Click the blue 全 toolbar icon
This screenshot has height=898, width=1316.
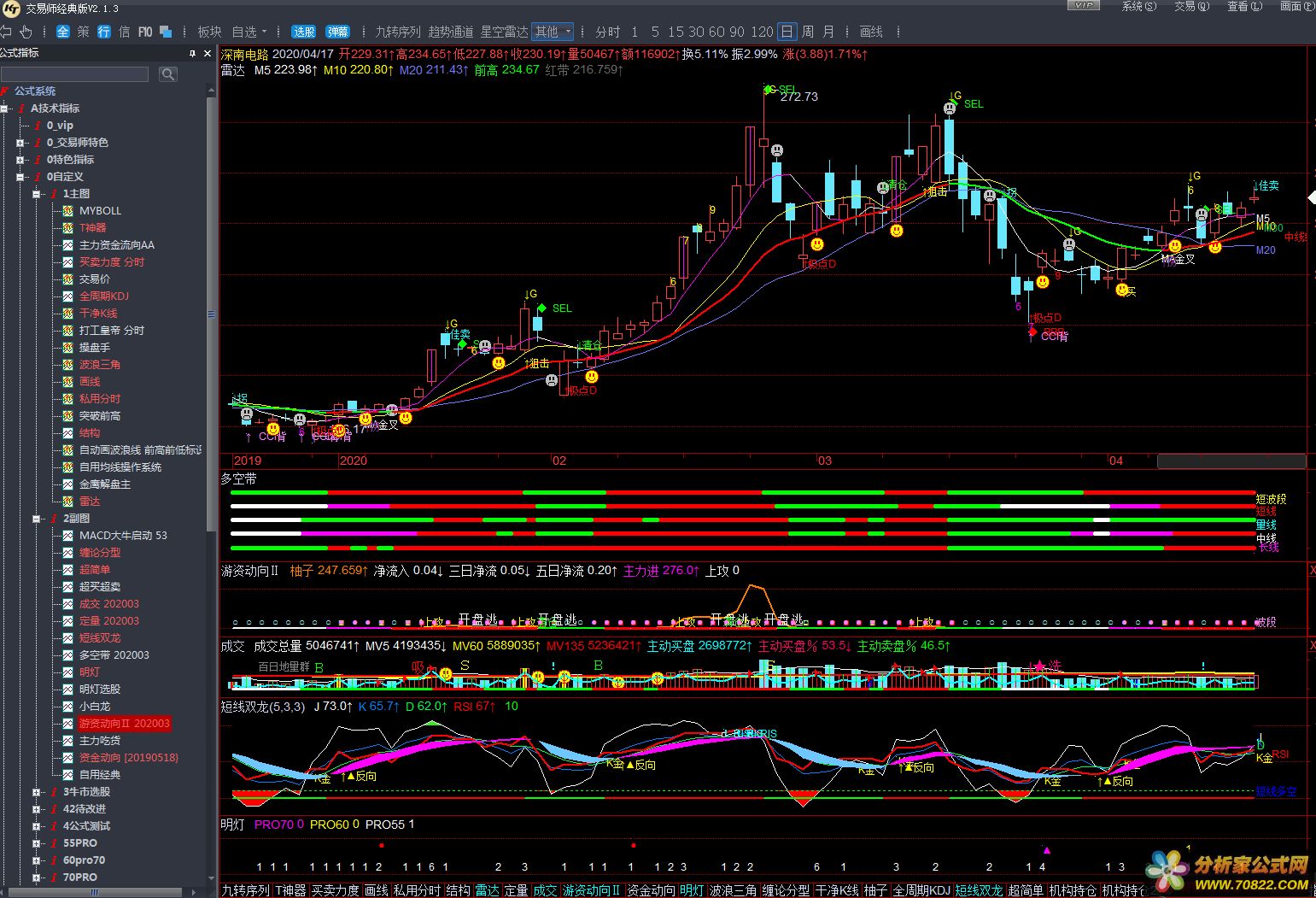click(62, 32)
